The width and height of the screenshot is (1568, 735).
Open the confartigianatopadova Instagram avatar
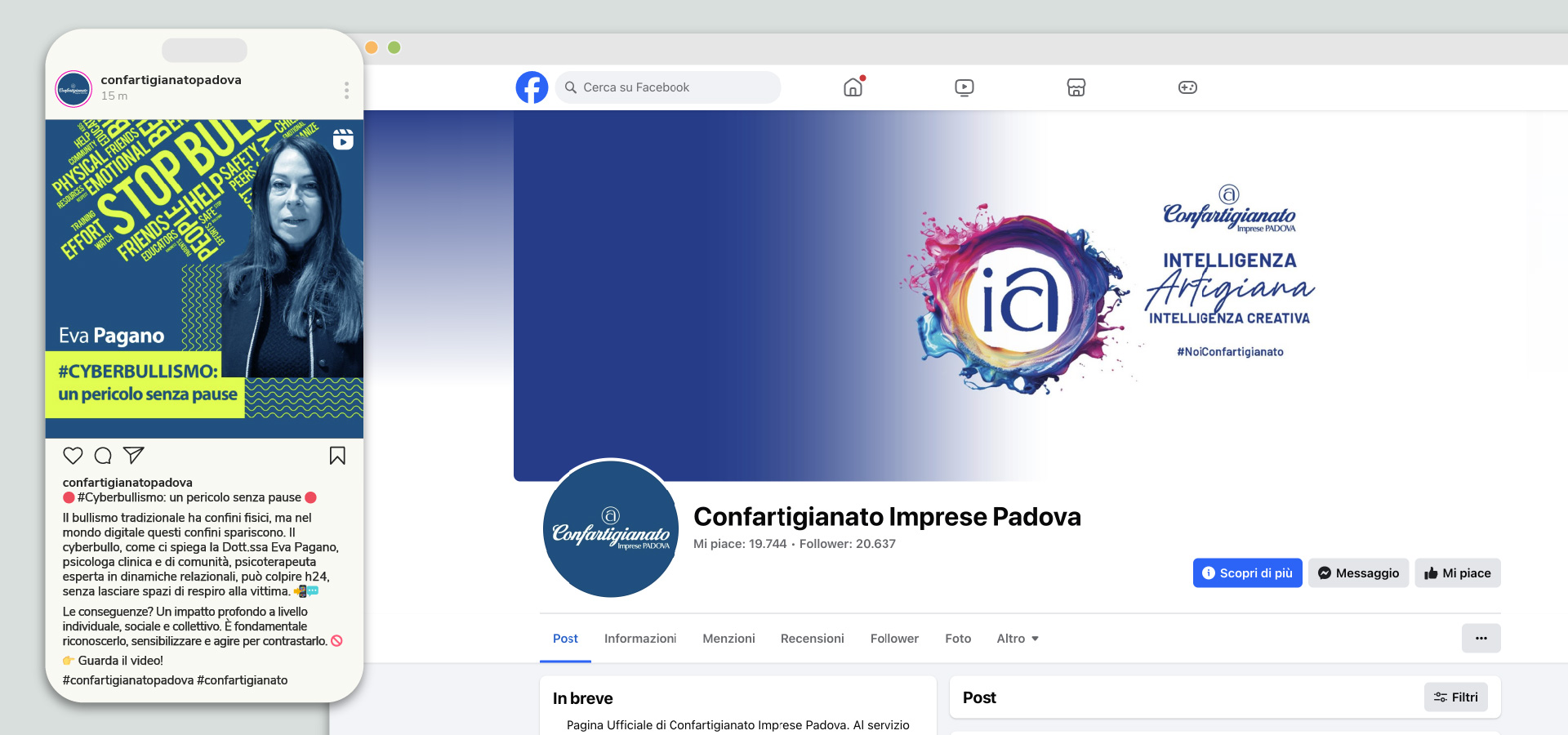pos(73,89)
